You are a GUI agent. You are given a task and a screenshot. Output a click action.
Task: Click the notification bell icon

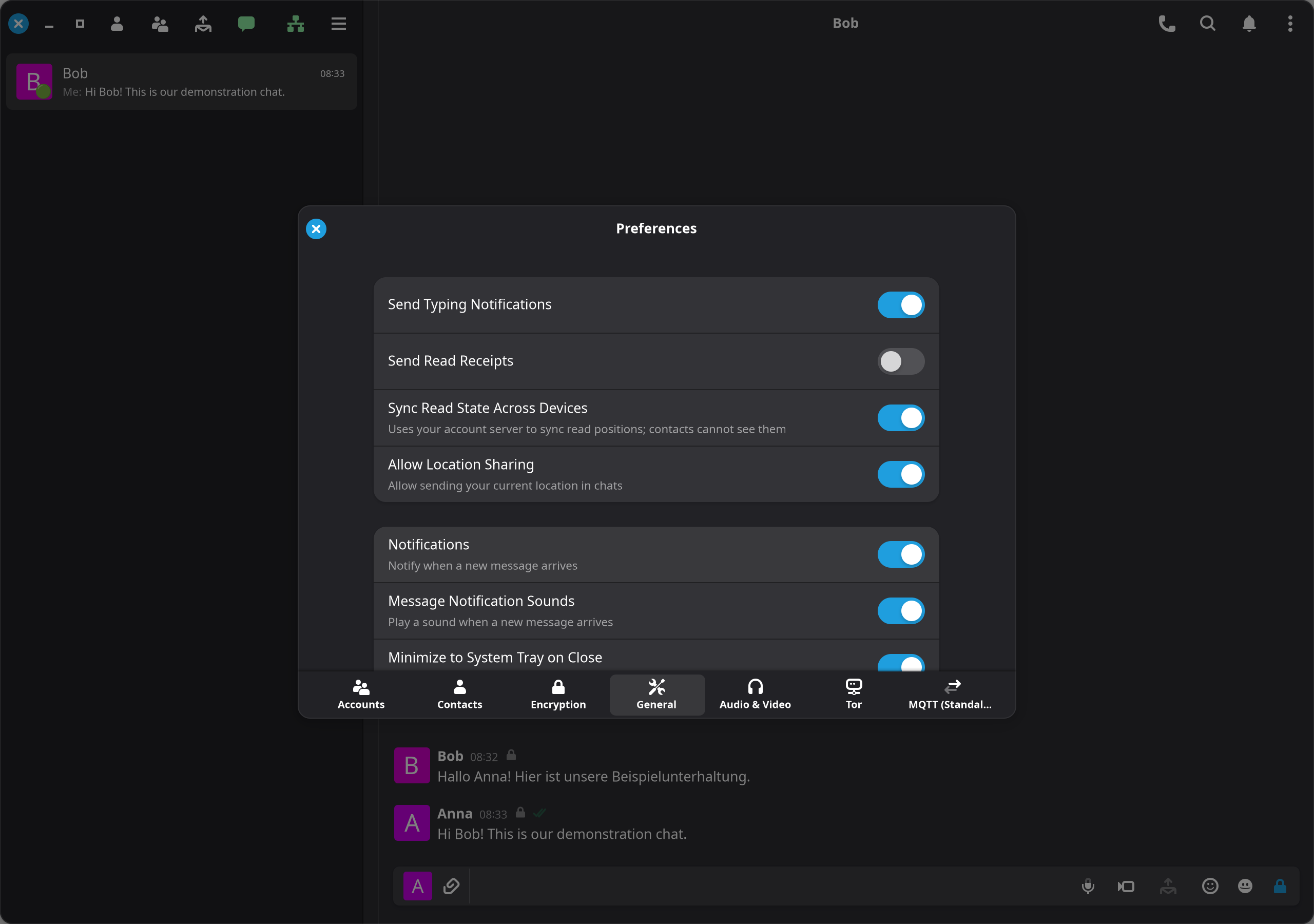[x=1249, y=24]
